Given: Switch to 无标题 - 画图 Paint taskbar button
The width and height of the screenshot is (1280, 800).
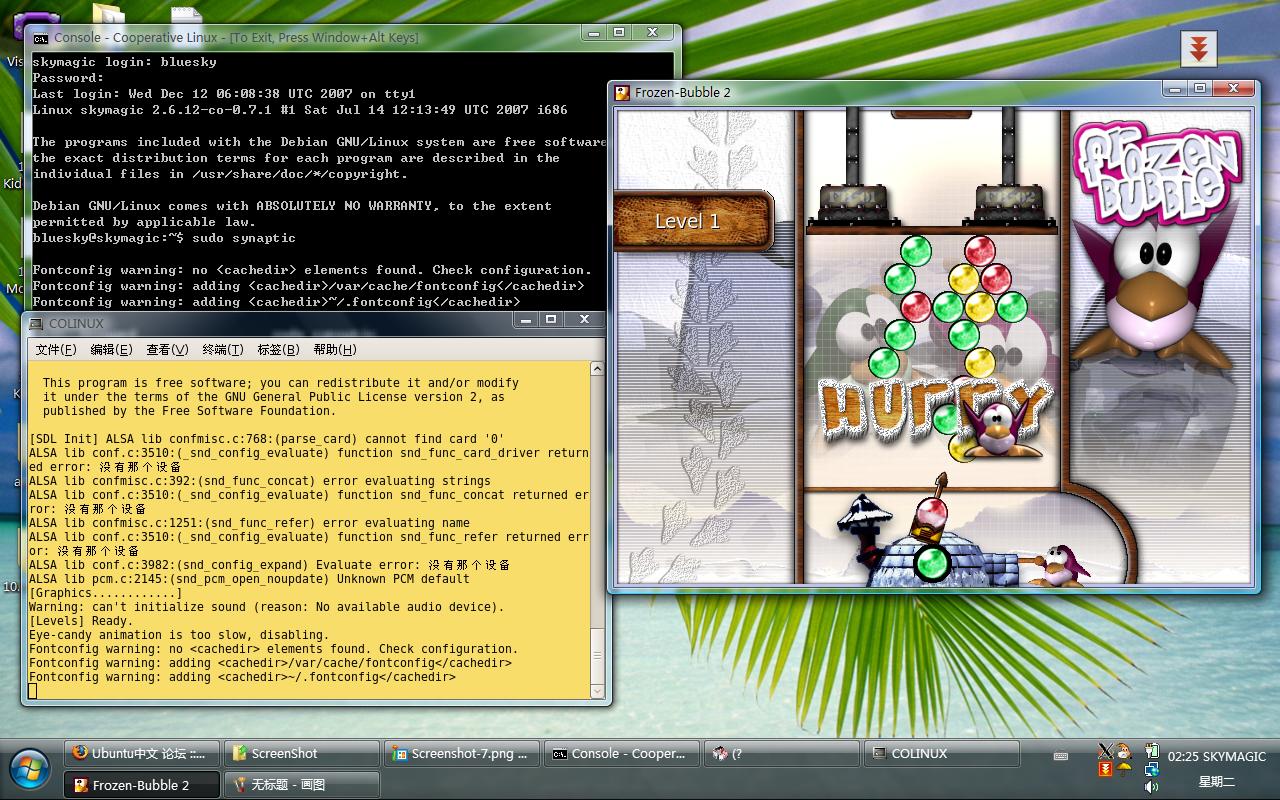Looking at the screenshot, I should tap(302, 785).
